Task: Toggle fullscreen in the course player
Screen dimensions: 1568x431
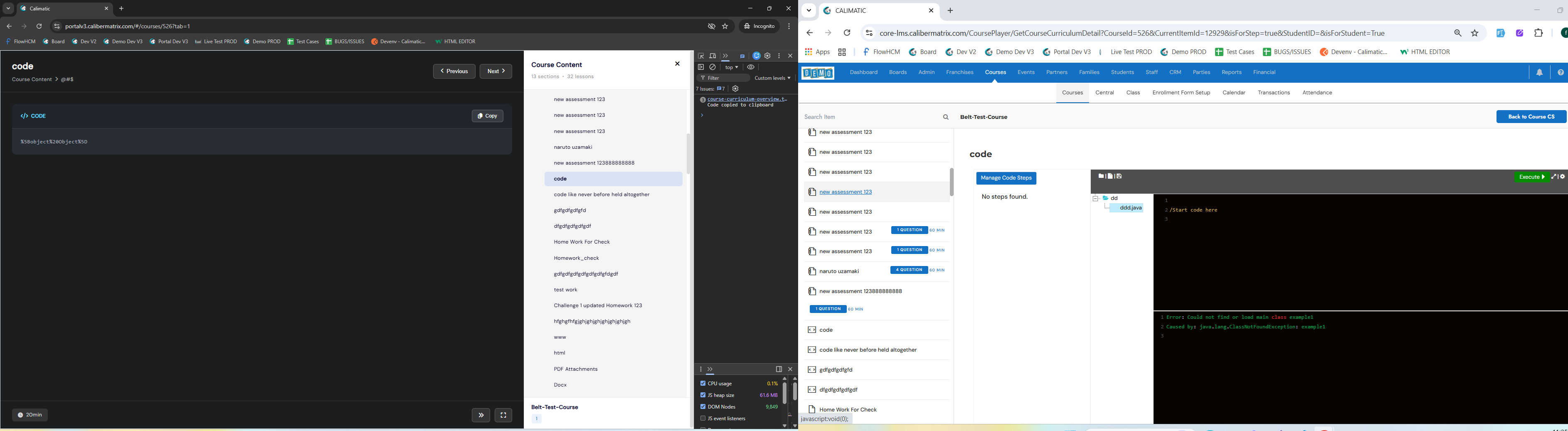Action: coord(503,415)
